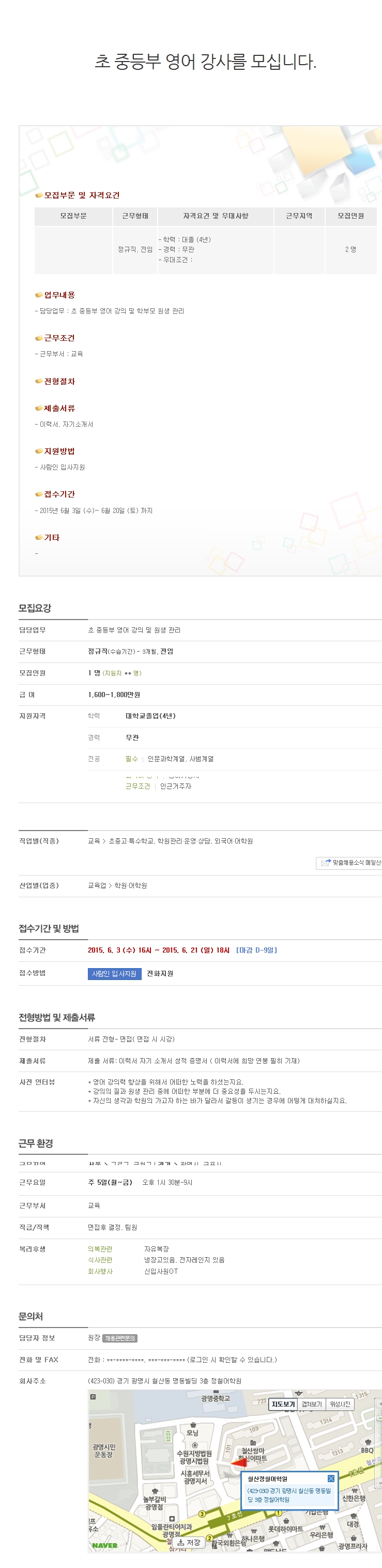
Task: Click the NAVER logo on the map
Action: 104,1545
